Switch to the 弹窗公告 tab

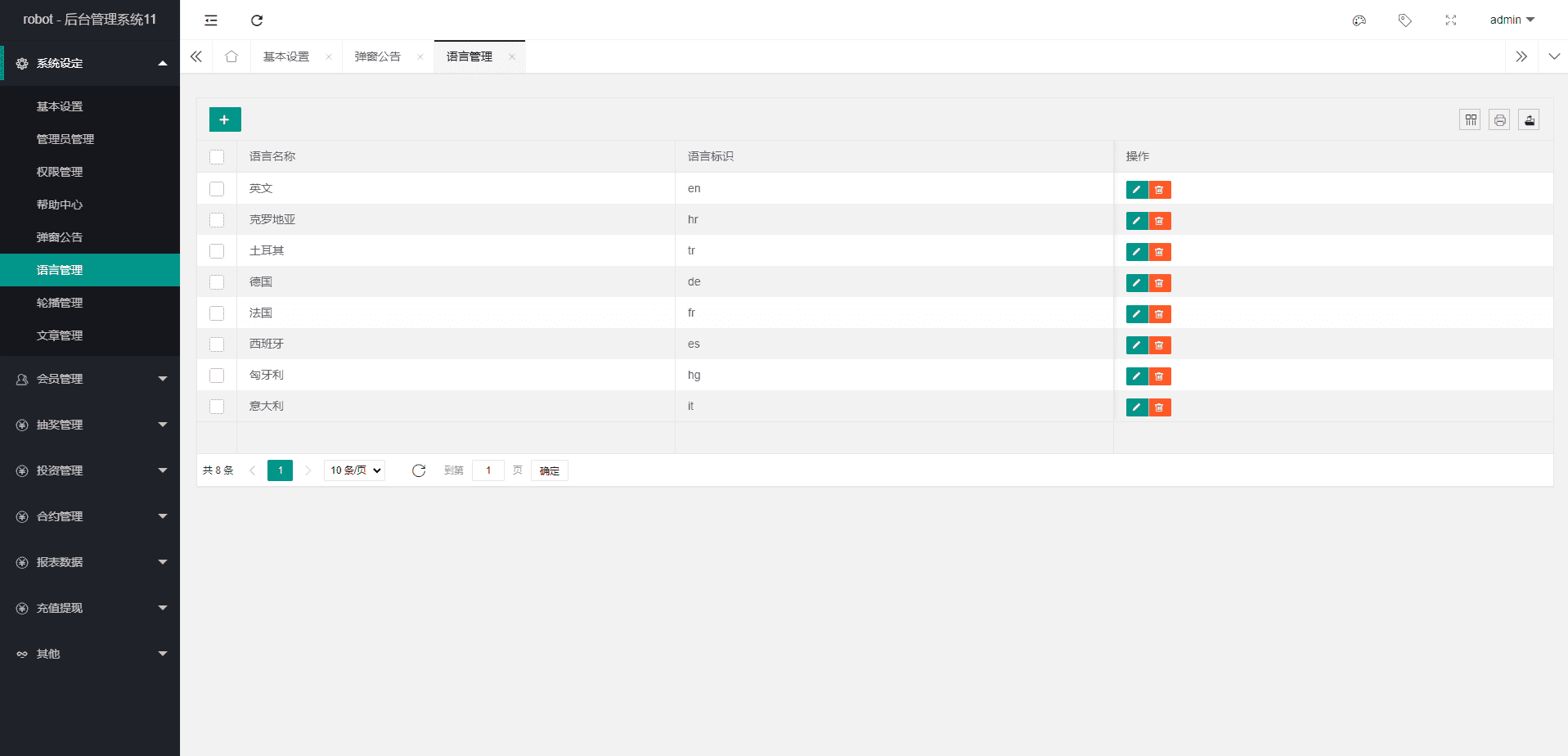pyautogui.click(x=378, y=56)
